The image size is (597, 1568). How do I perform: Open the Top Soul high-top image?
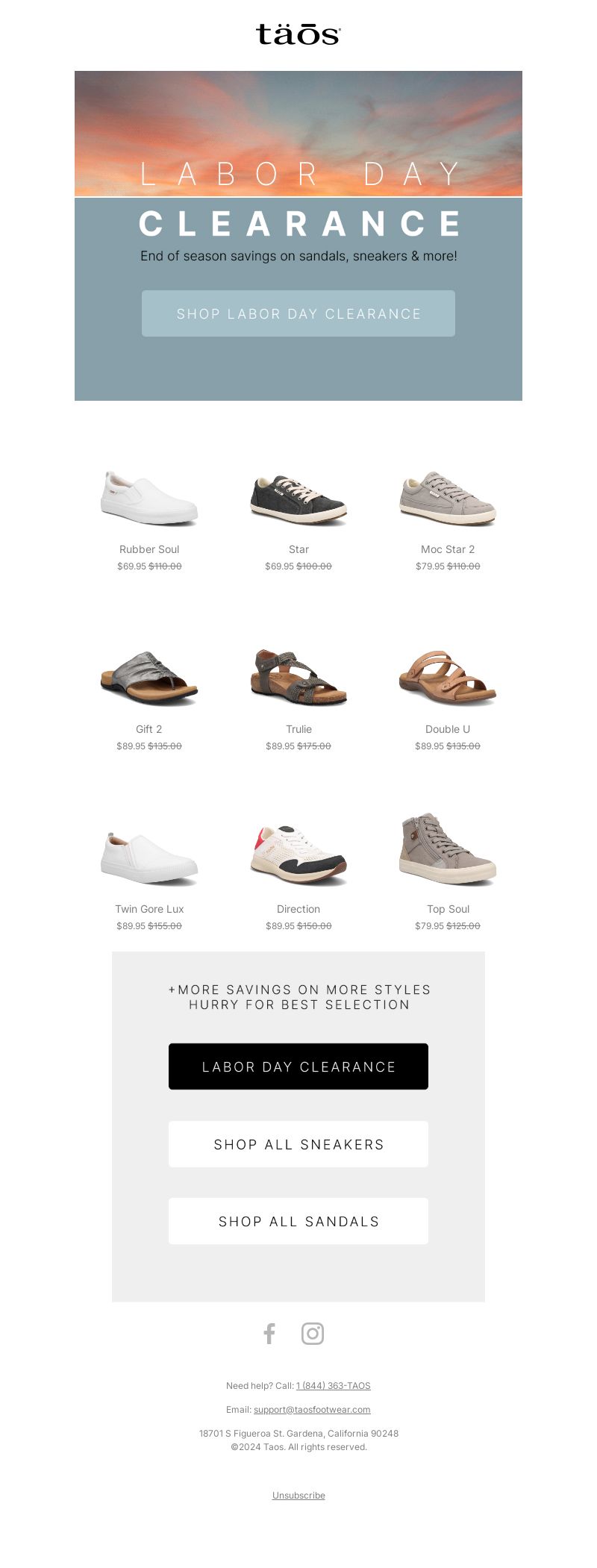pos(448,849)
